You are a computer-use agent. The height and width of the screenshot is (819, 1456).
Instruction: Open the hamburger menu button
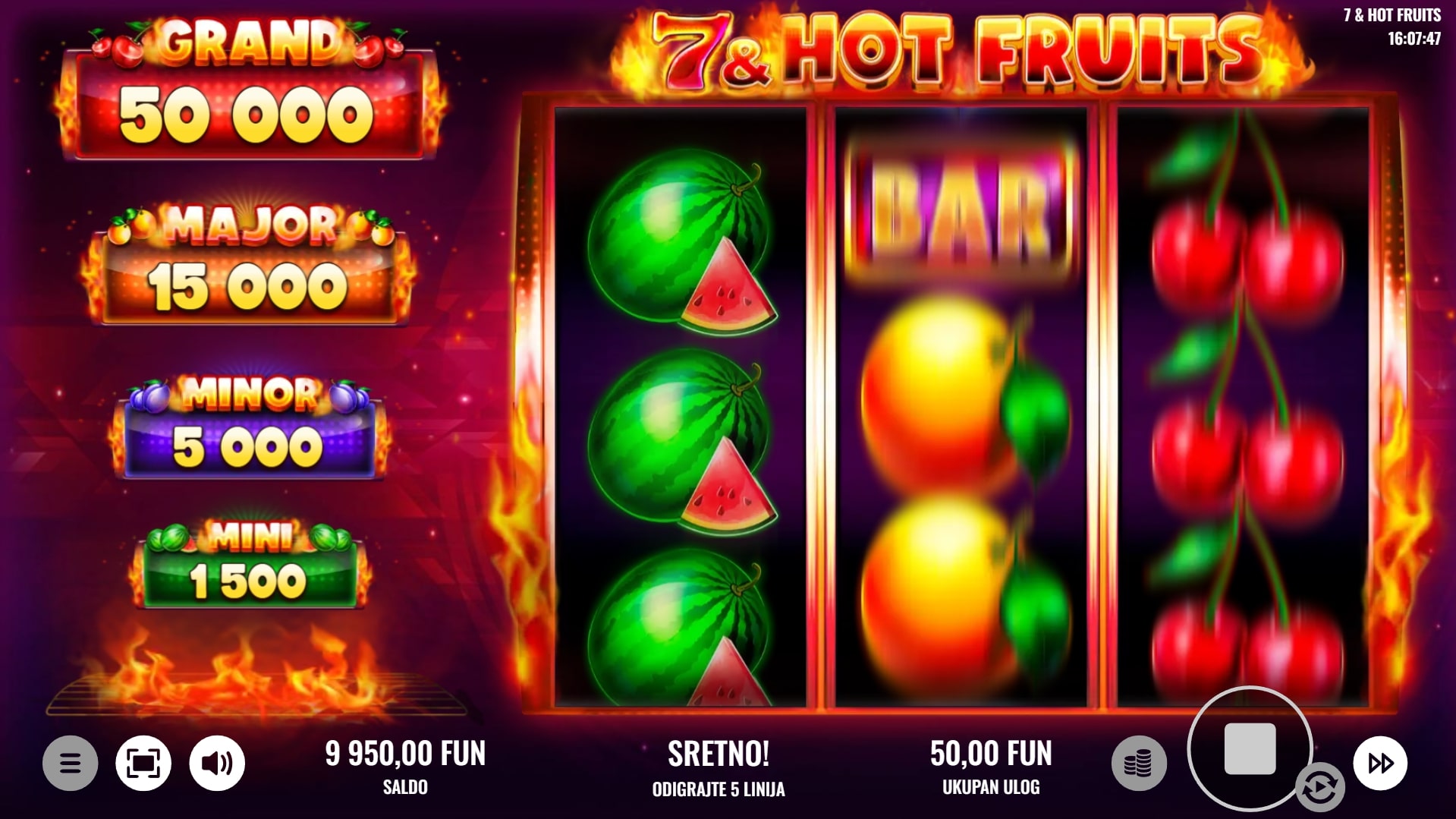click(x=70, y=763)
